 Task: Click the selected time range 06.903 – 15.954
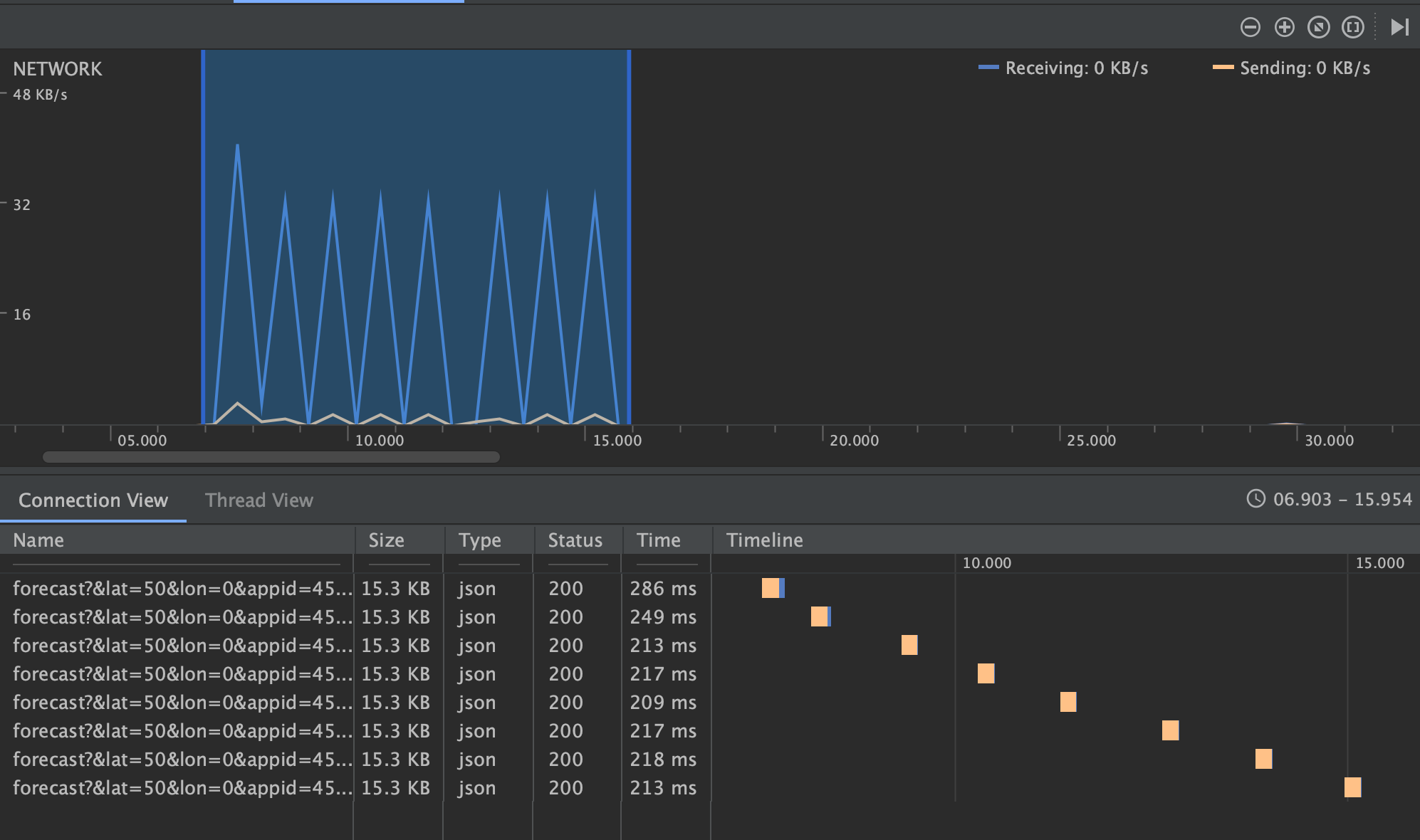[x=1342, y=499]
